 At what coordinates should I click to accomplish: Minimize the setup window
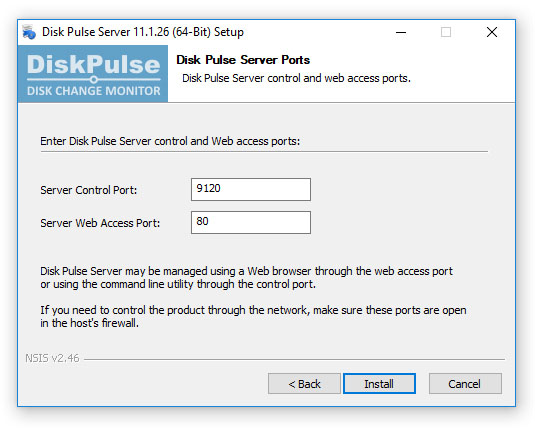point(401,32)
